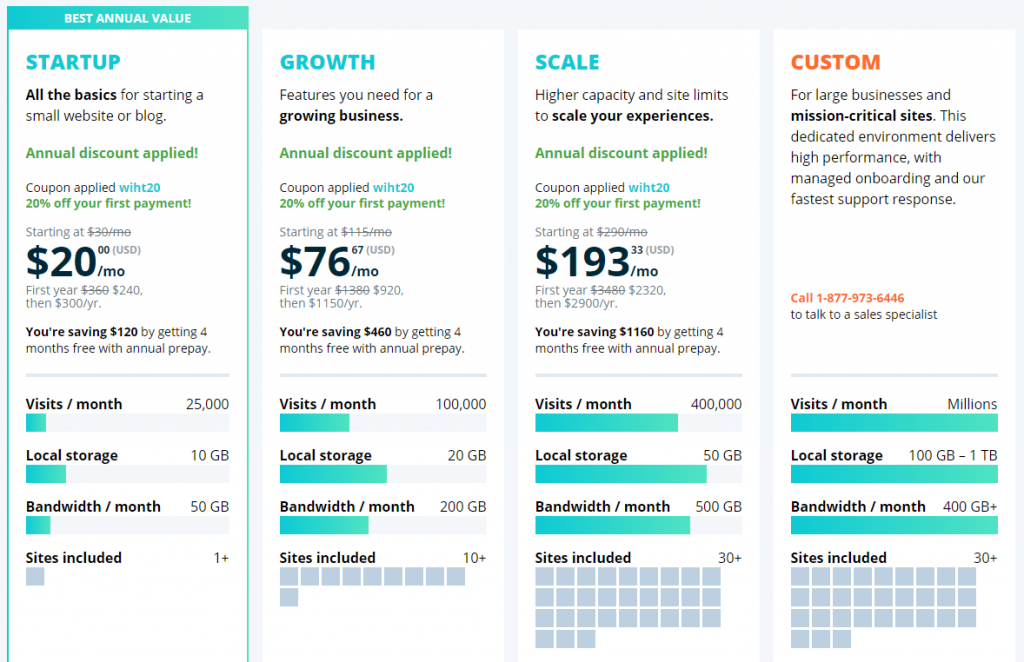Click first site square under Growth plan
Image resolution: width=1024 pixels, height=662 pixels.
[289, 576]
